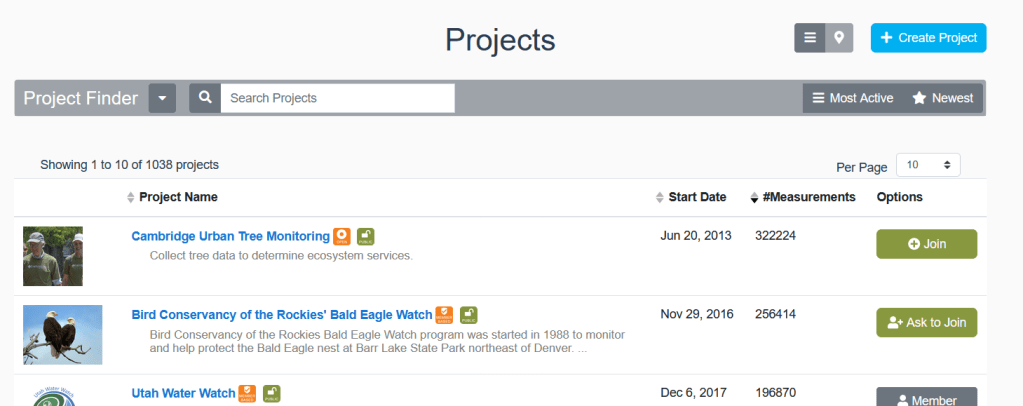Sort by #Measurements column

click(x=754, y=197)
